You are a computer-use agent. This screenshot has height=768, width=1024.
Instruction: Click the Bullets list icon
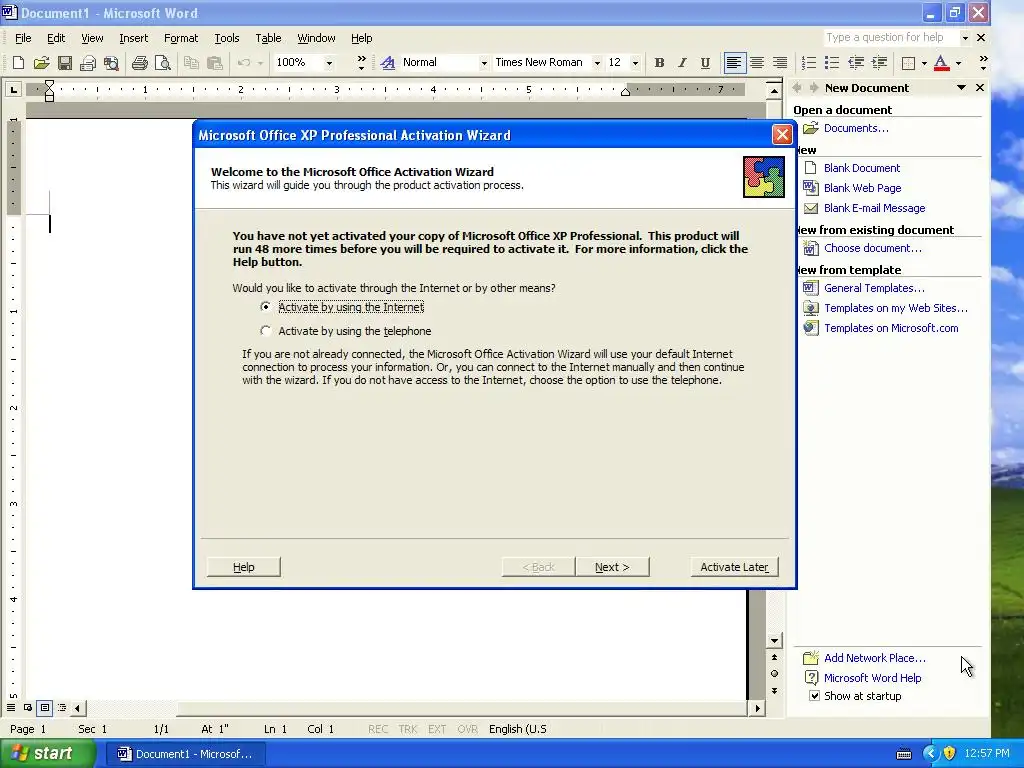tap(831, 63)
